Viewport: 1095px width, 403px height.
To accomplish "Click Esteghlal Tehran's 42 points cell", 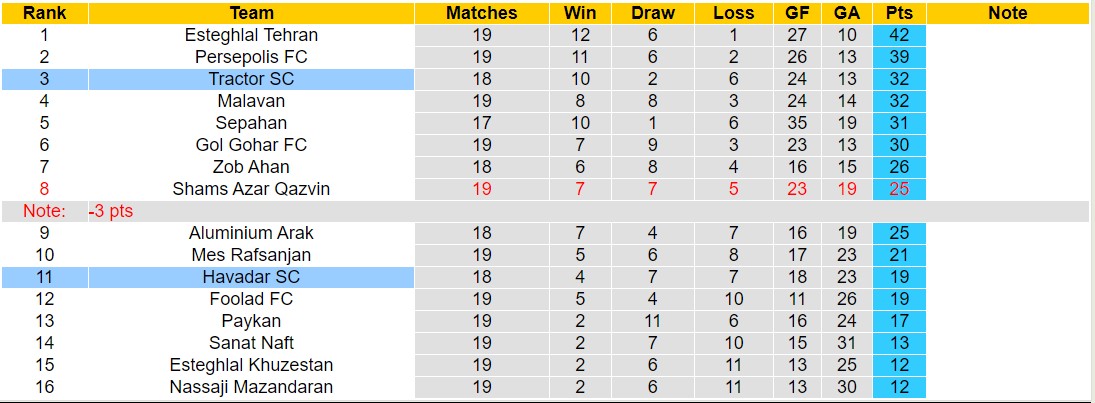I will coord(899,35).
